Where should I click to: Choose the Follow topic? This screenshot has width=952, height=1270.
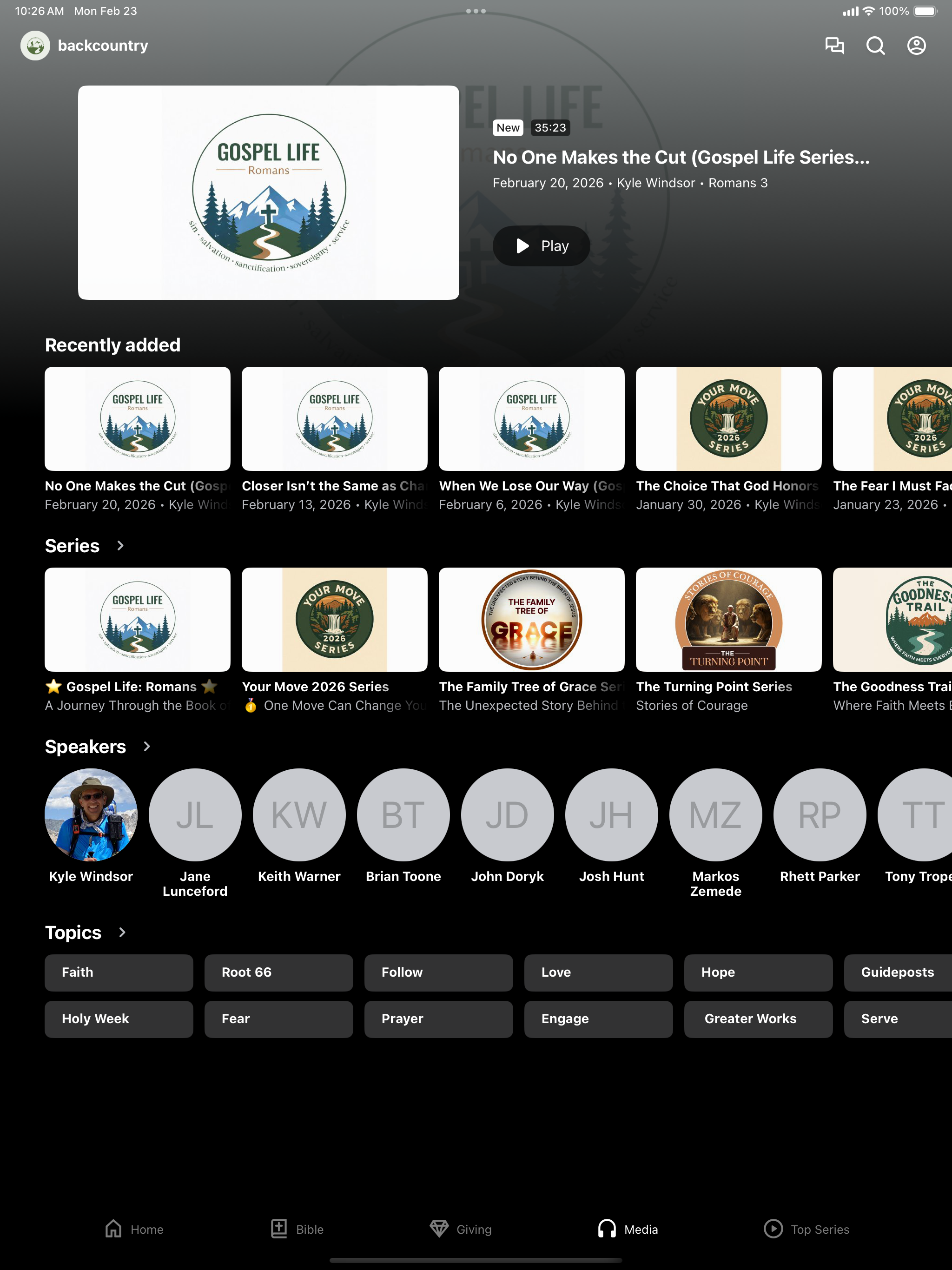pos(439,972)
